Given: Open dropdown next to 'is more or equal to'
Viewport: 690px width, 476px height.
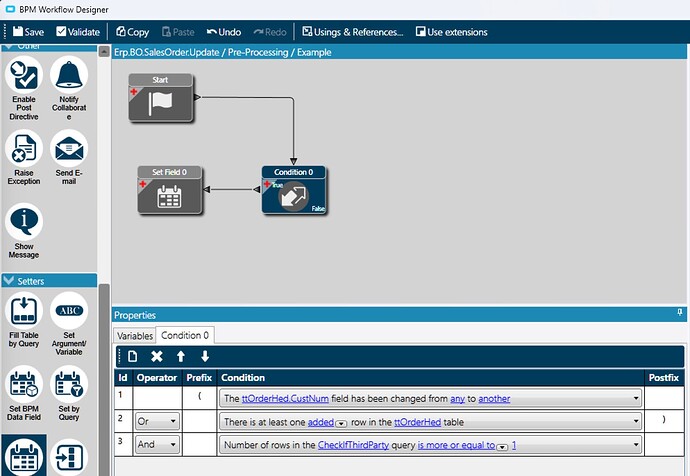Looking at the screenshot, I should 502,447.
